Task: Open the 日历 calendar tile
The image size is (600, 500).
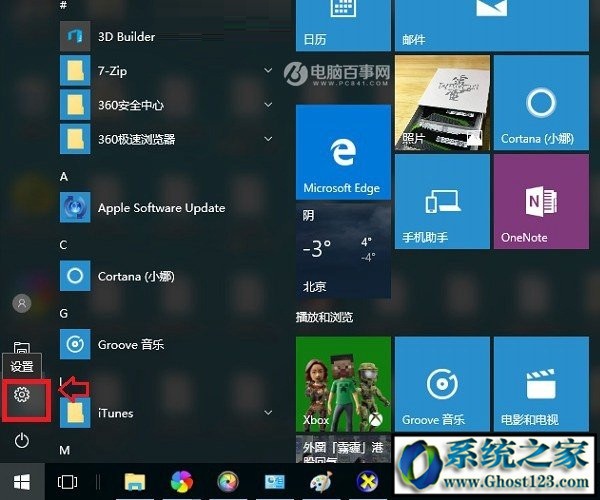Action: pos(343,25)
